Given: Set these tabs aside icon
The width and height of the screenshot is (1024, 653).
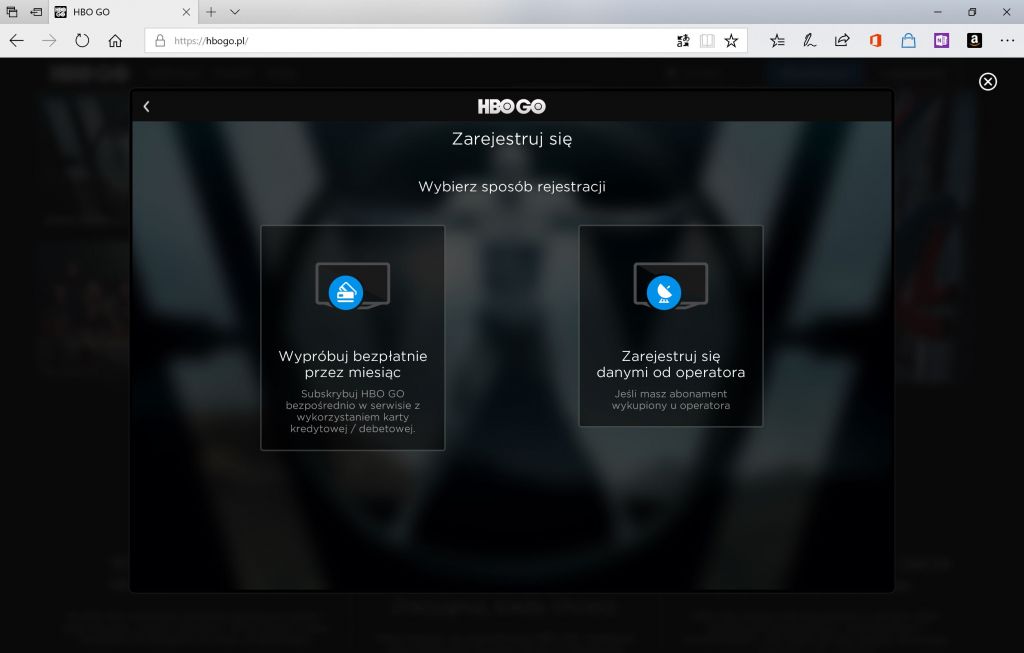Looking at the screenshot, I should click(36, 12).
